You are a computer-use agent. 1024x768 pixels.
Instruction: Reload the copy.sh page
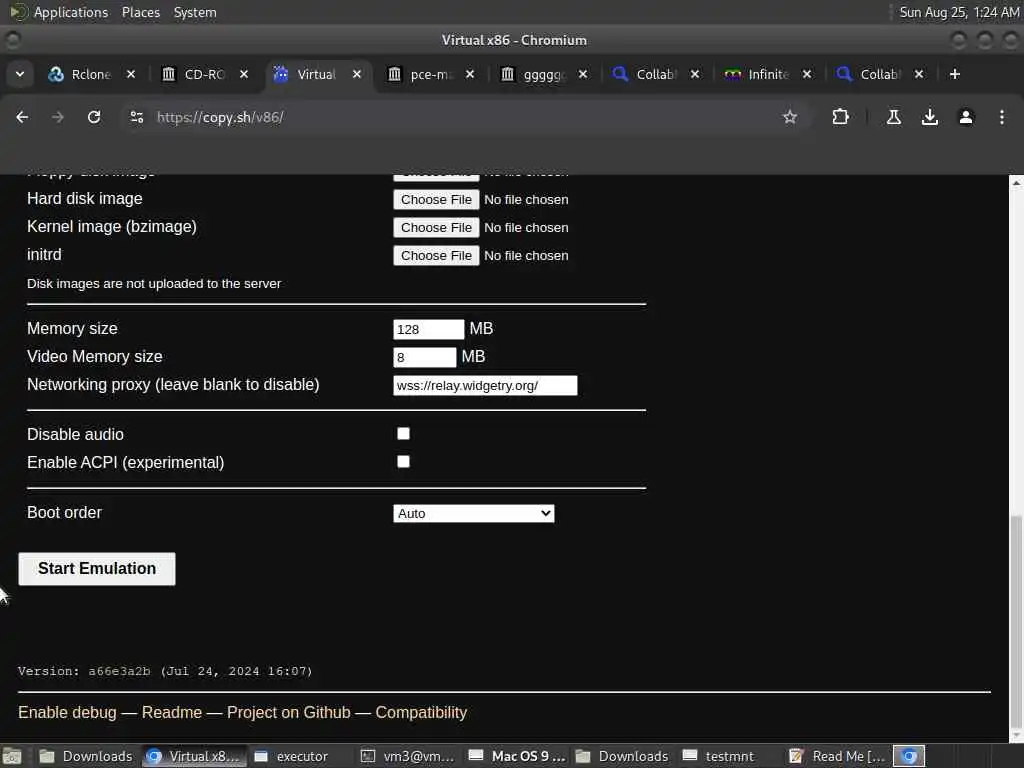coord(94,117)
